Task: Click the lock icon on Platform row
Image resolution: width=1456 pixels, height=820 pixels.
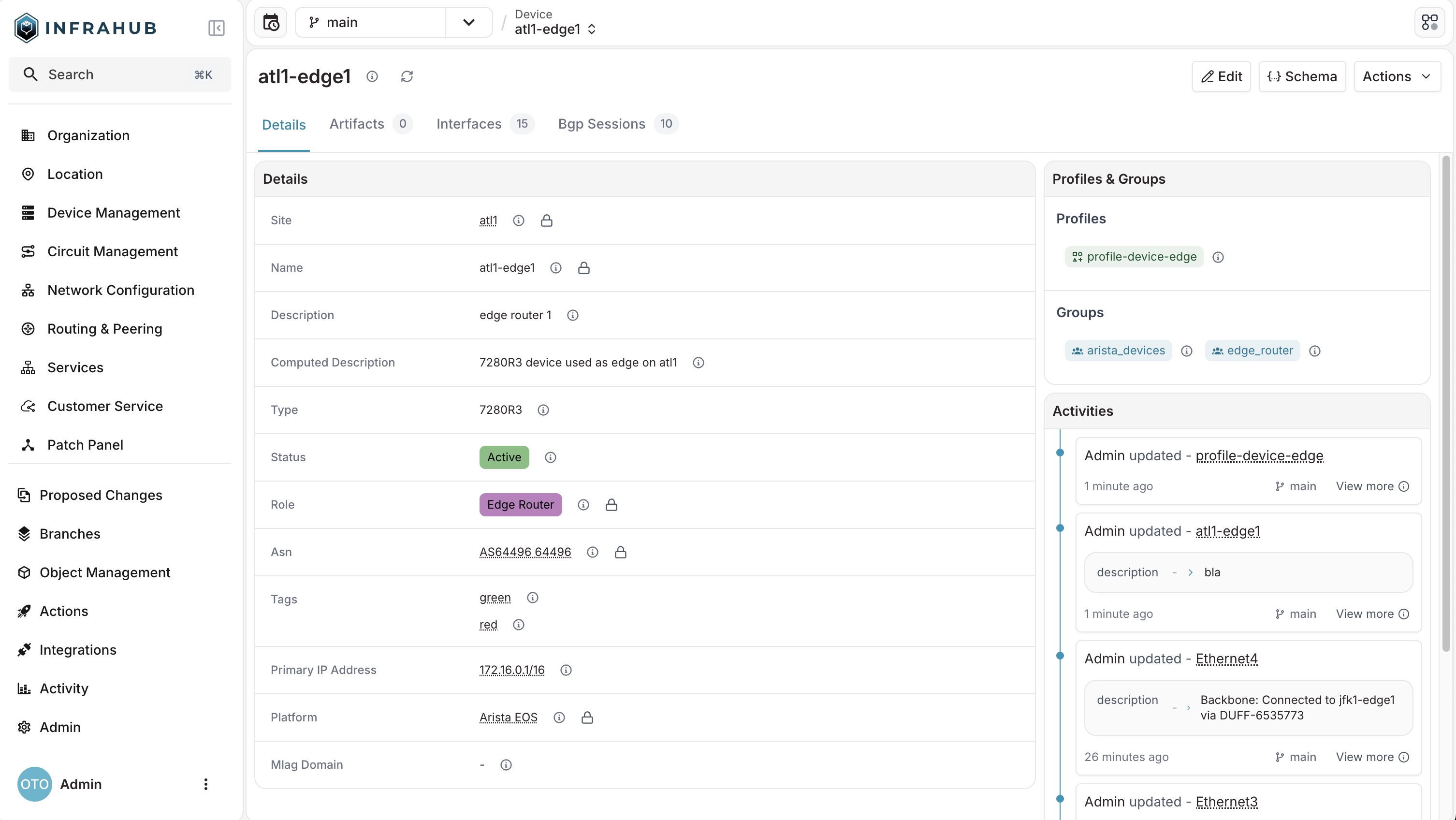Action: tap(587, 717)
